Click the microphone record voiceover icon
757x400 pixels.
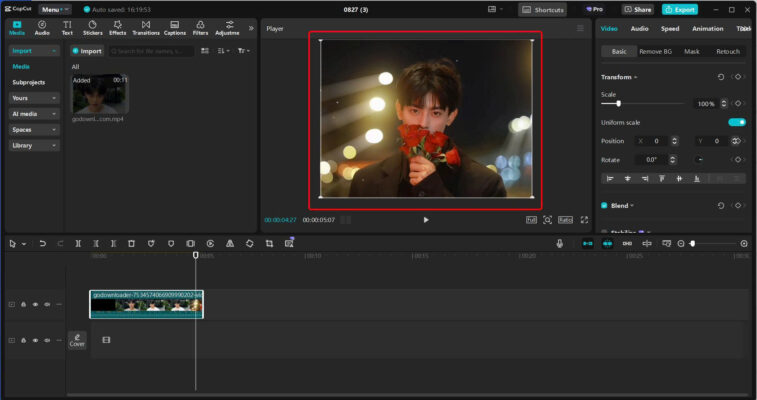pos(560,244)
